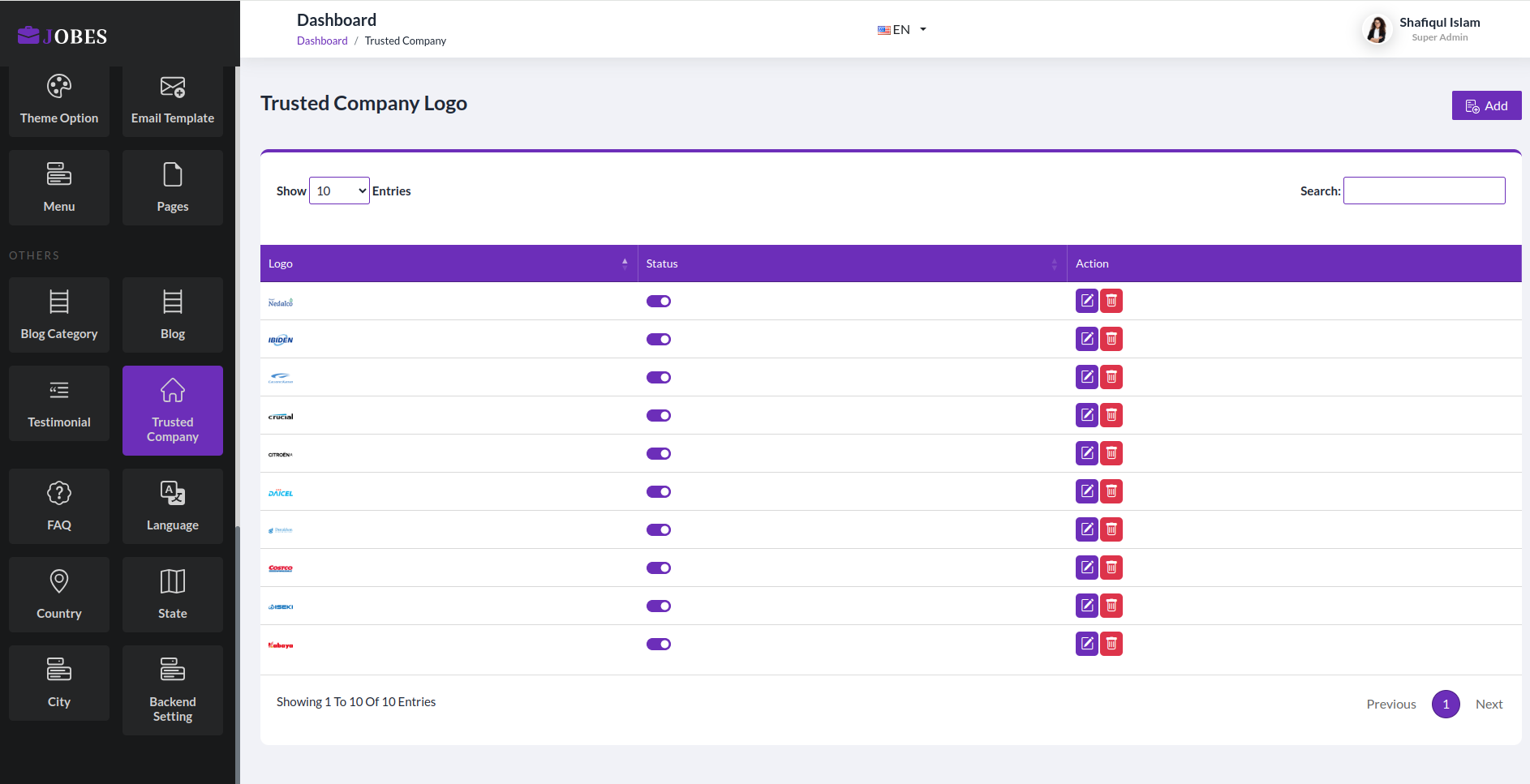Viewport: 1530px width, 784px height.
Task: Delete the Daicel logo row
Action: 1111,491
